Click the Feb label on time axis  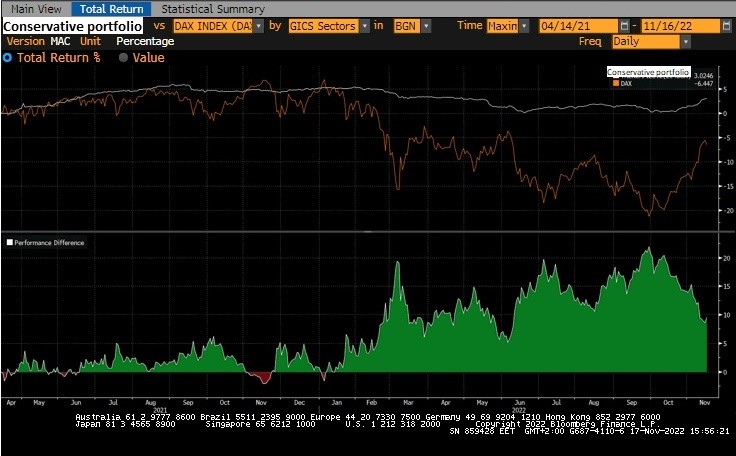click(371, 402)
